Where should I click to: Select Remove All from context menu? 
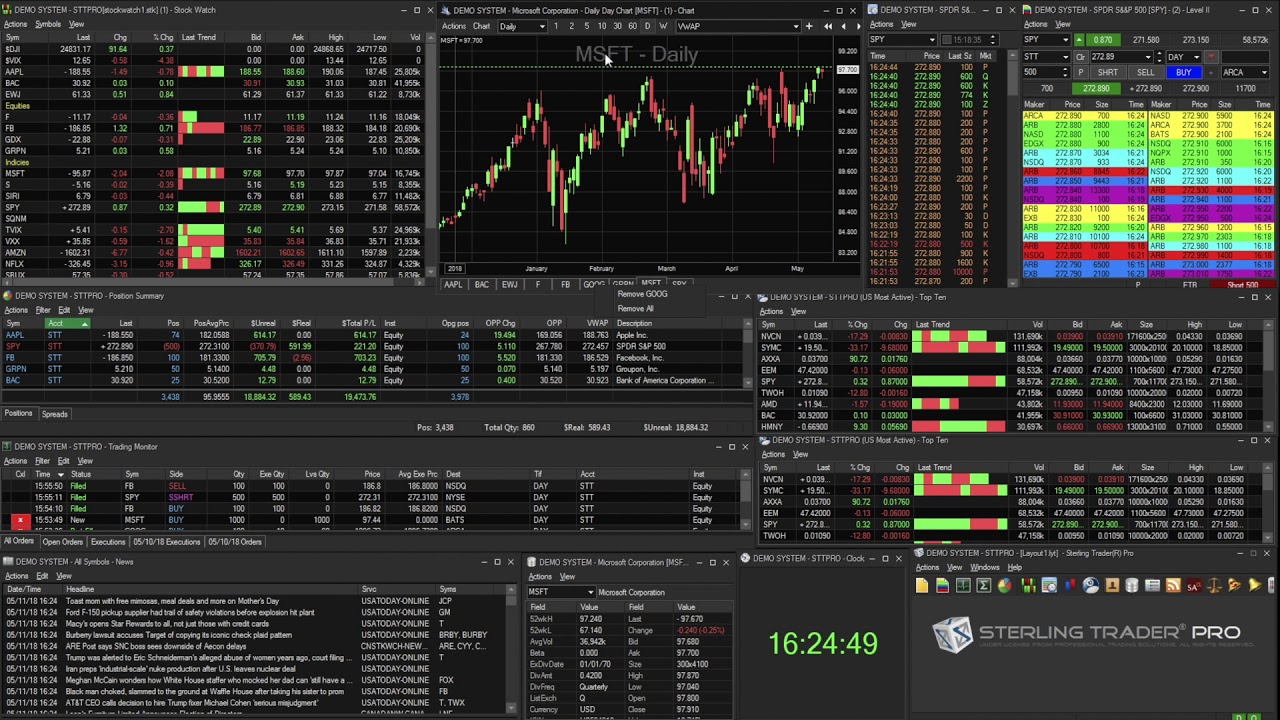pyautogui.click(x=635, y=308)
